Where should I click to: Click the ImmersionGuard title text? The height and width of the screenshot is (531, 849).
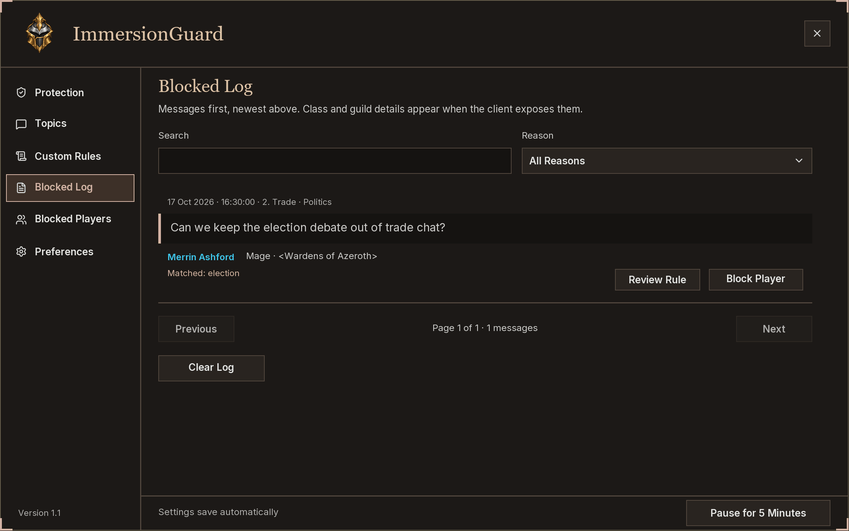(148, 34)
